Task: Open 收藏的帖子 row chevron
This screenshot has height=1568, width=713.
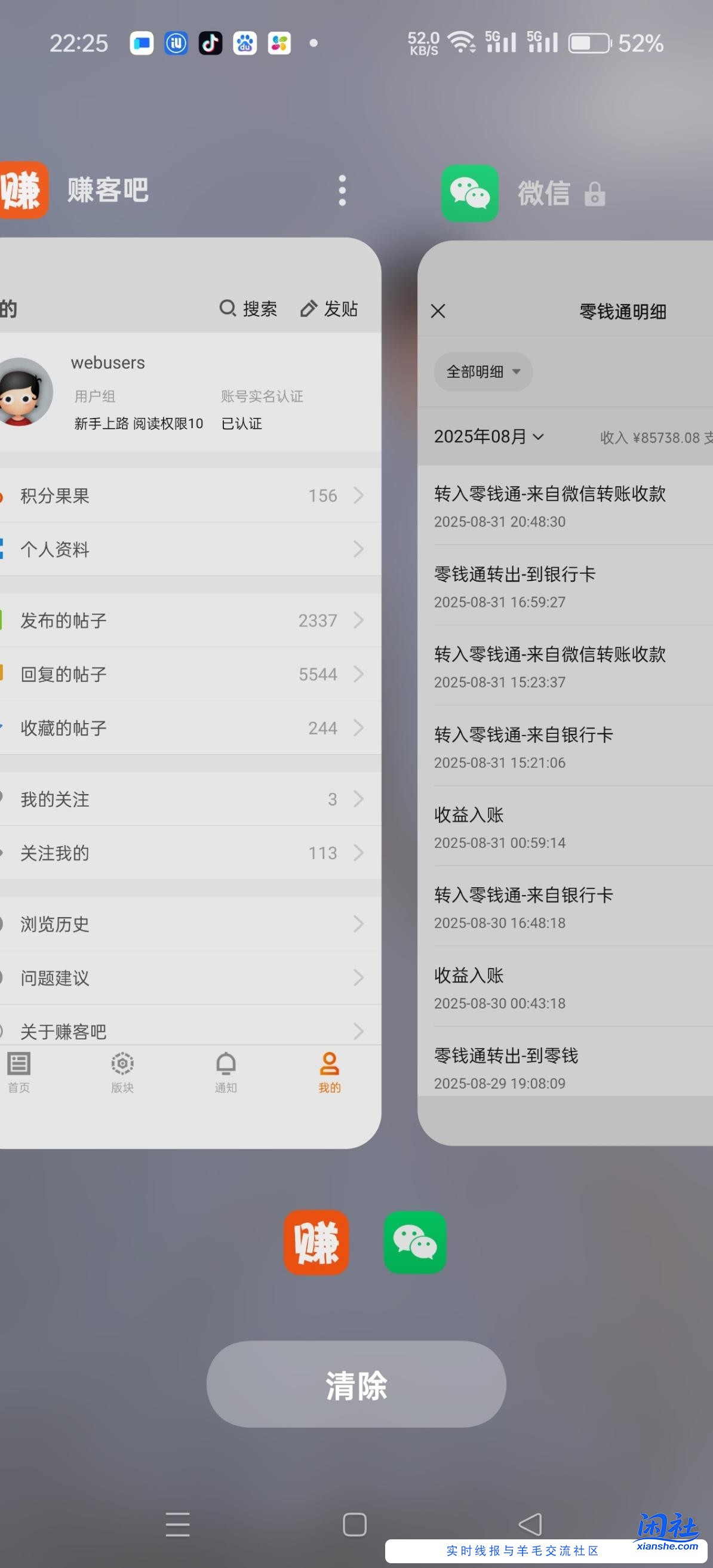Action: (x=359, y=728)
